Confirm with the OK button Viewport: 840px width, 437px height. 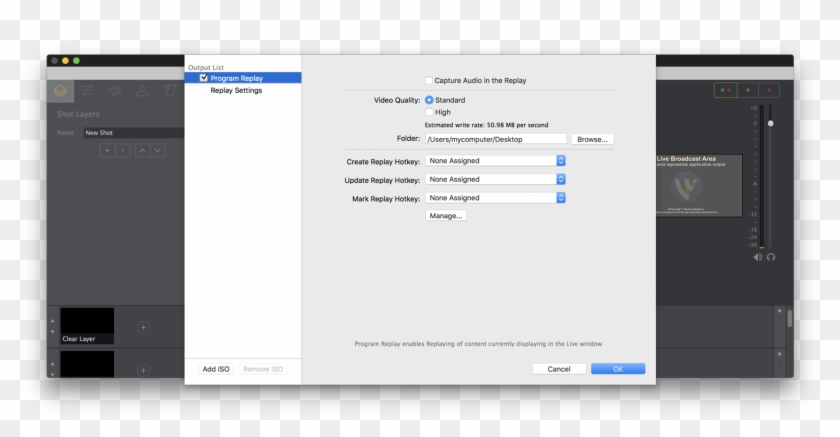point(618,369)
